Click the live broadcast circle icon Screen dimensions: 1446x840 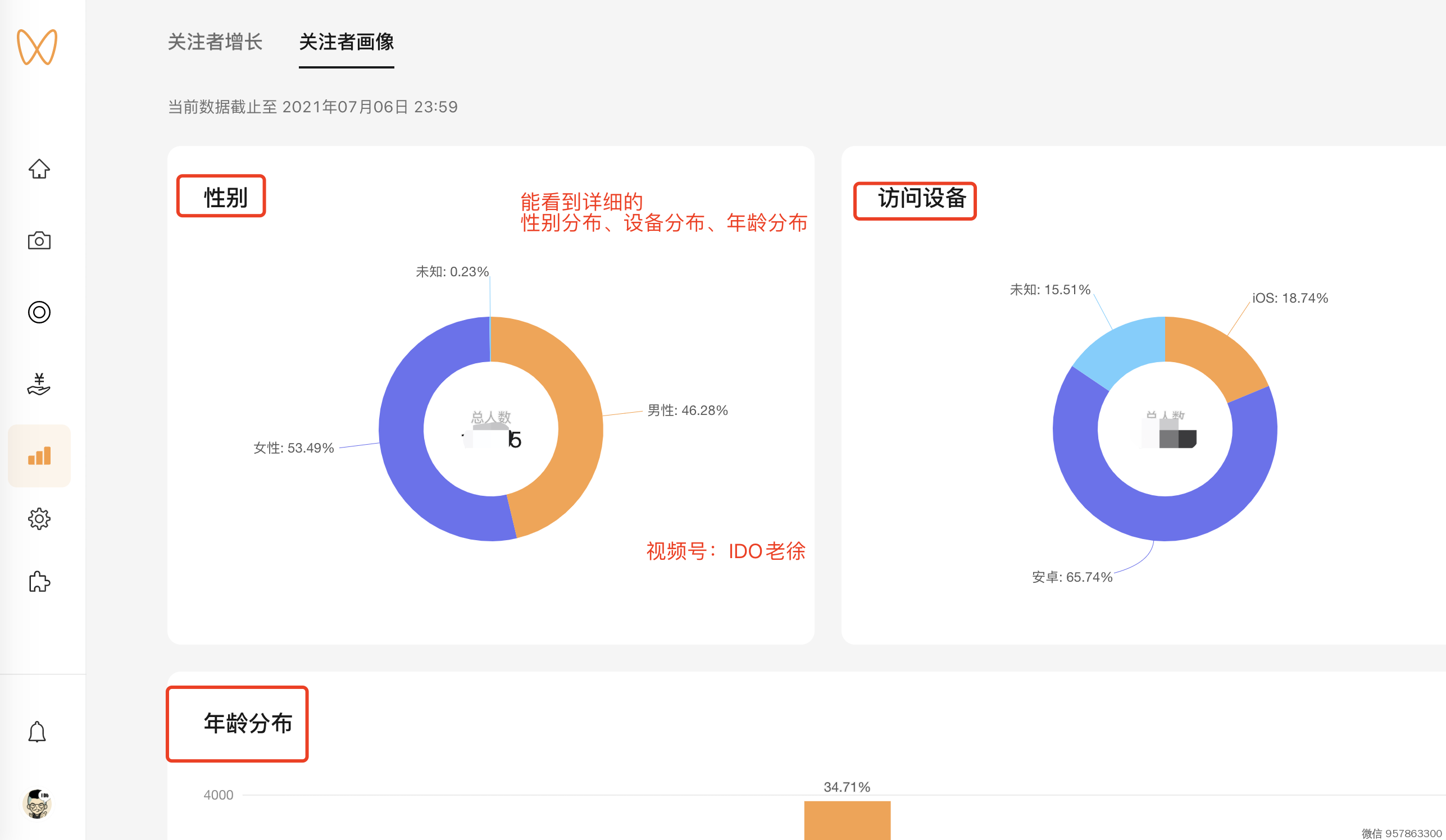(39, 312)
